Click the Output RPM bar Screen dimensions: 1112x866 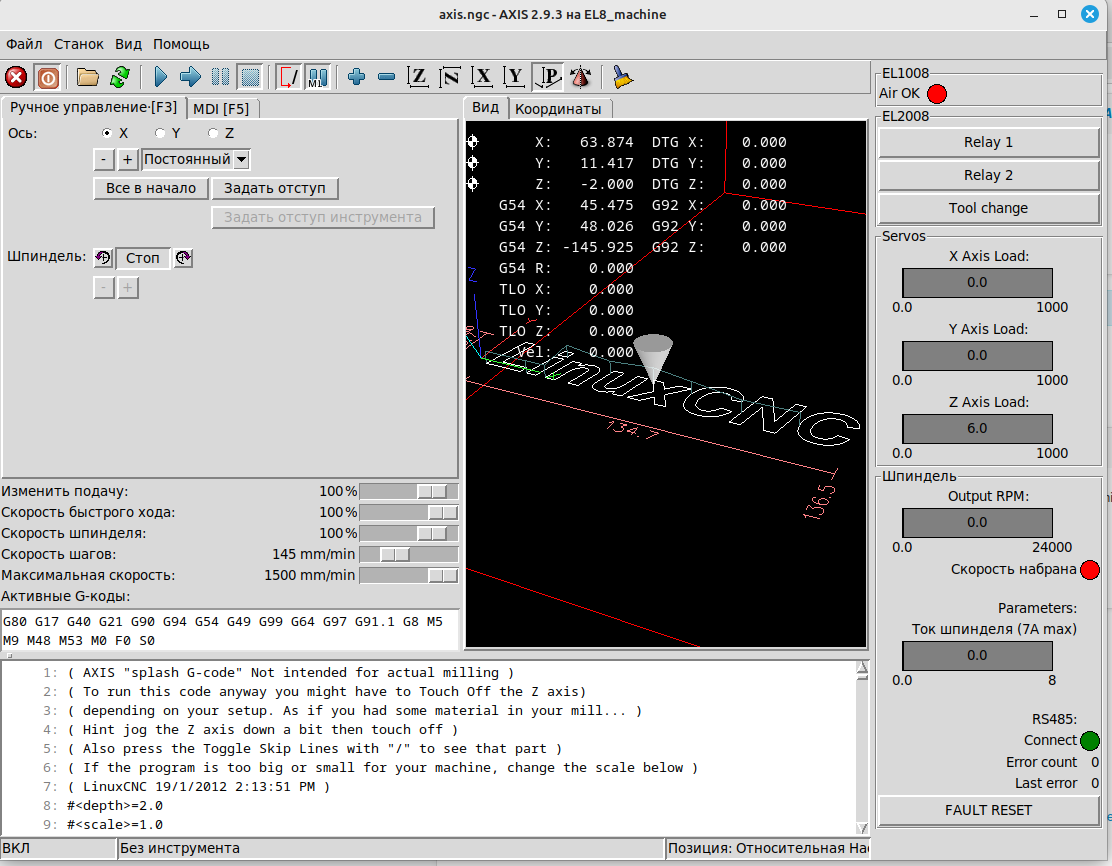(x=977, y=522)
